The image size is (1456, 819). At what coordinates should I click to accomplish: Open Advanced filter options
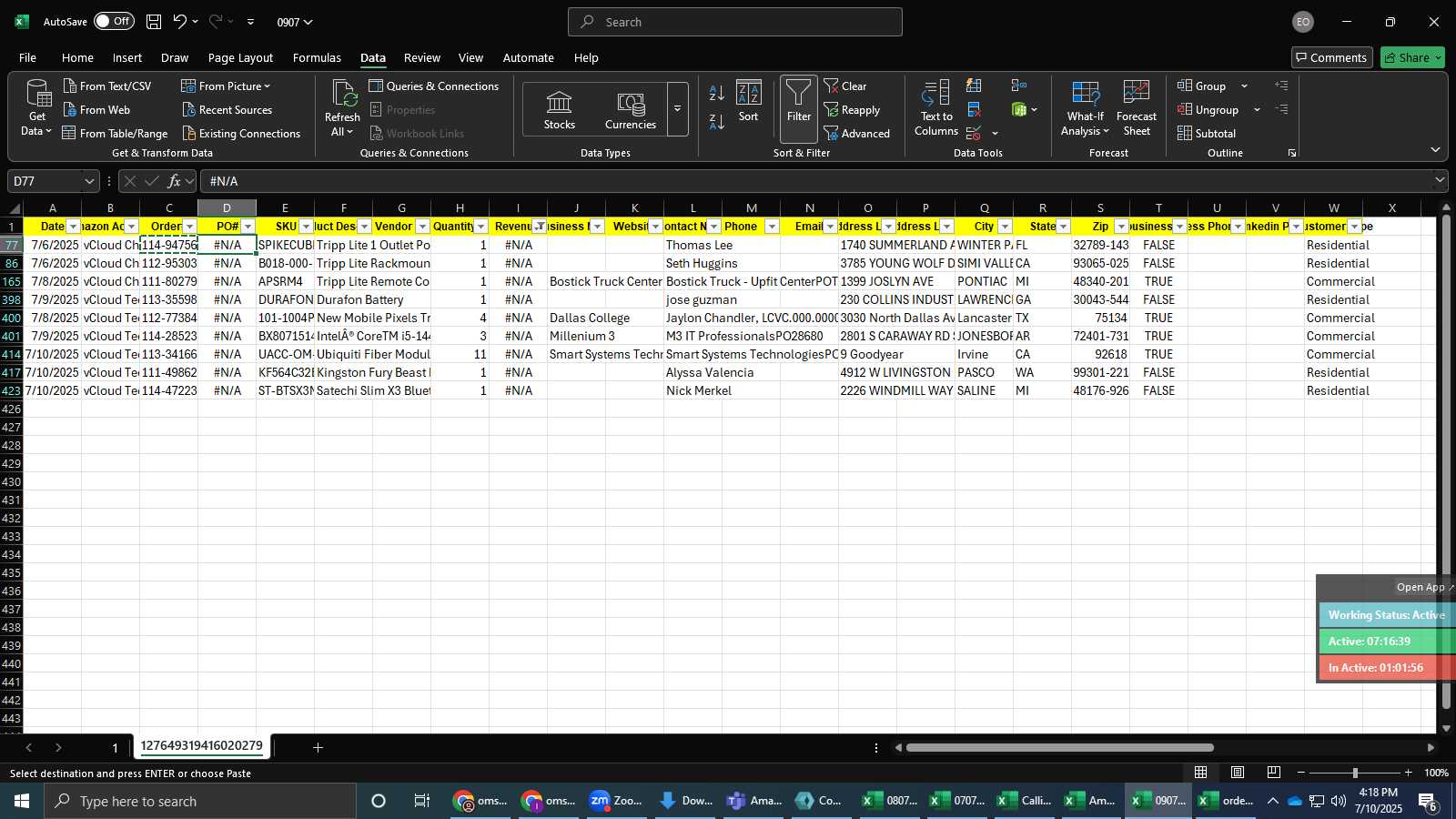[x=857, y=133]
